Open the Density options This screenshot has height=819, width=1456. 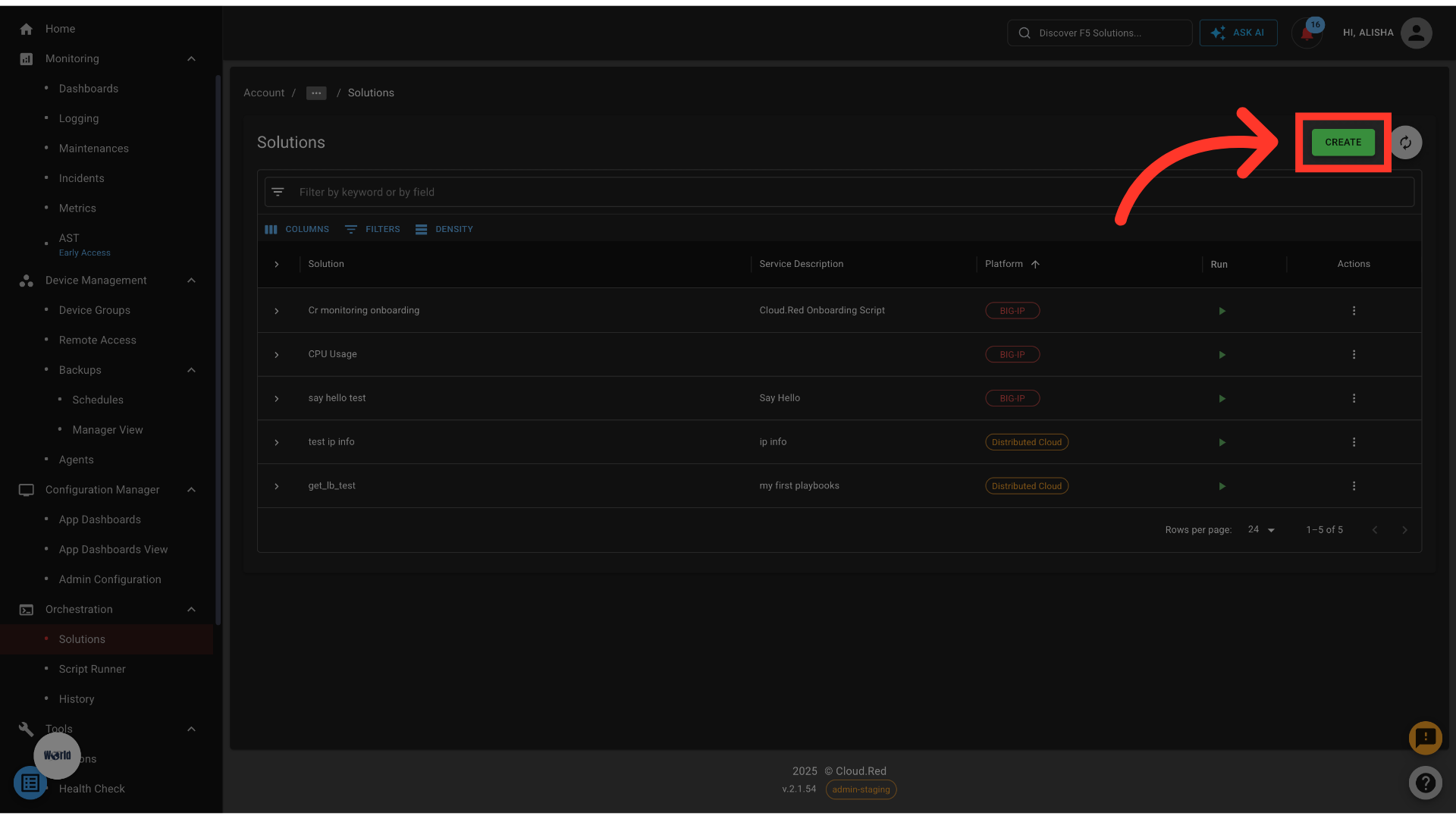[444, 229]
